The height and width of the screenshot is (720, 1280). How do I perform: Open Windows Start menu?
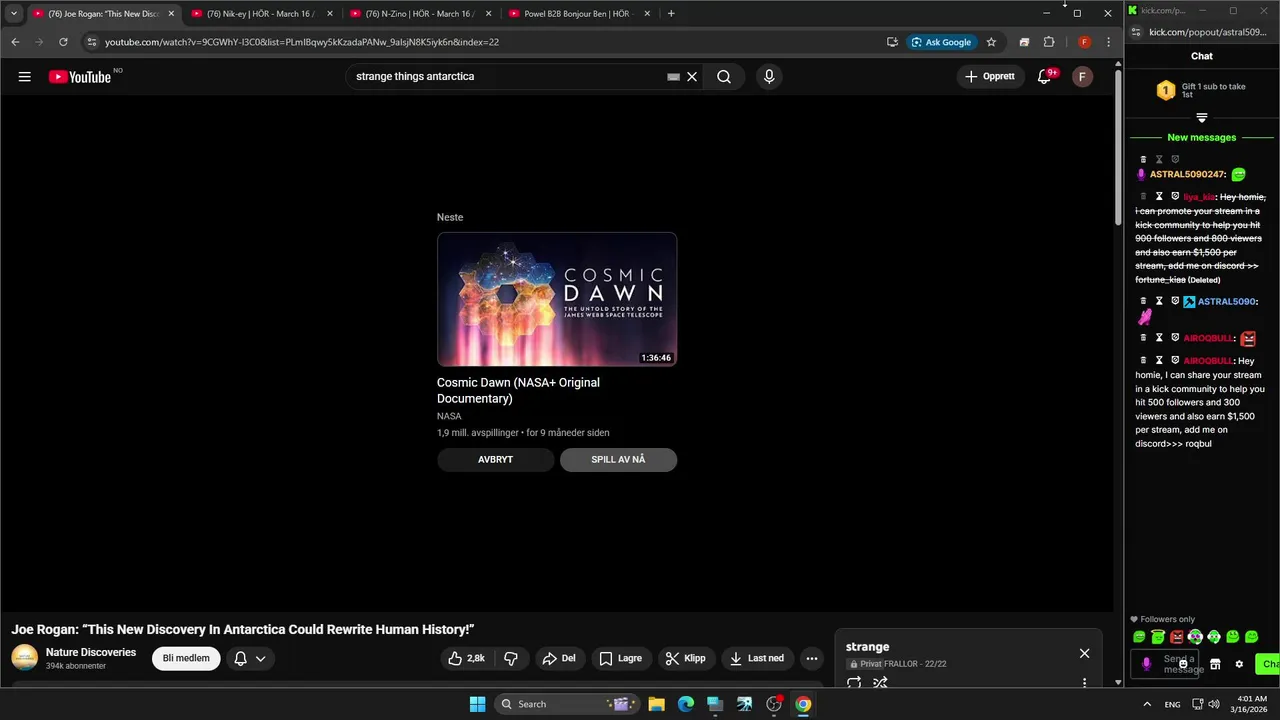coord(477,704)
